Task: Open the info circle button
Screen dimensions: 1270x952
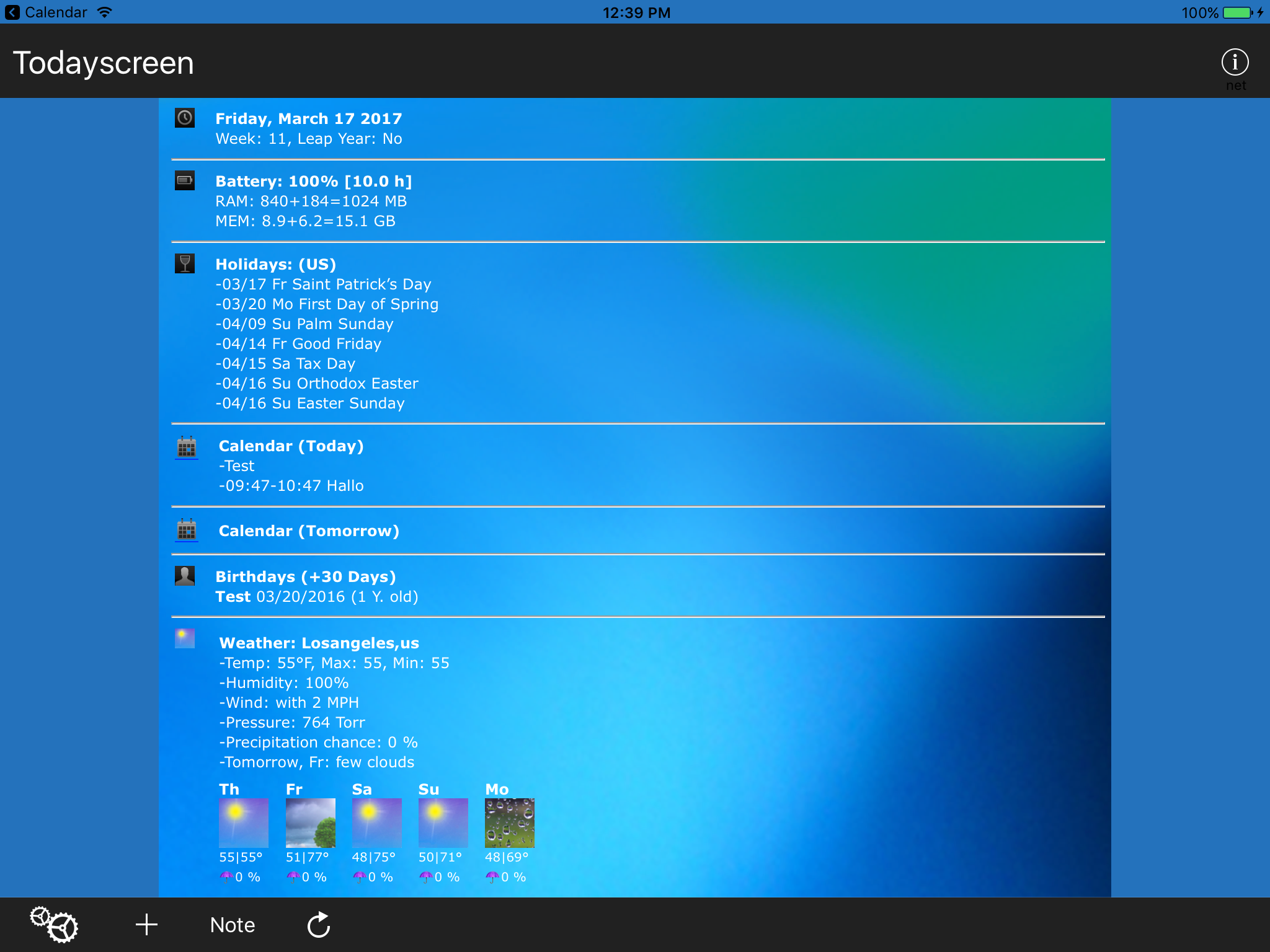Action: tap(1235, 63)
